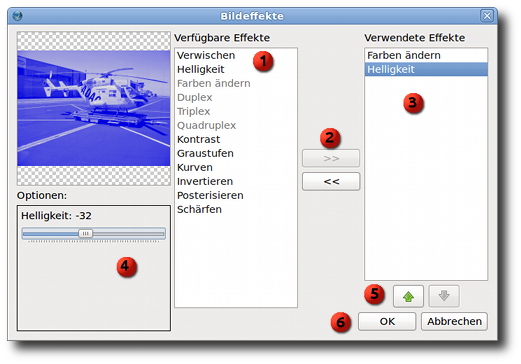Select highlighted Helligkeit in Verwendete Effekte
Viewport: 521px width, 364px height.
[x=426, y=69]
